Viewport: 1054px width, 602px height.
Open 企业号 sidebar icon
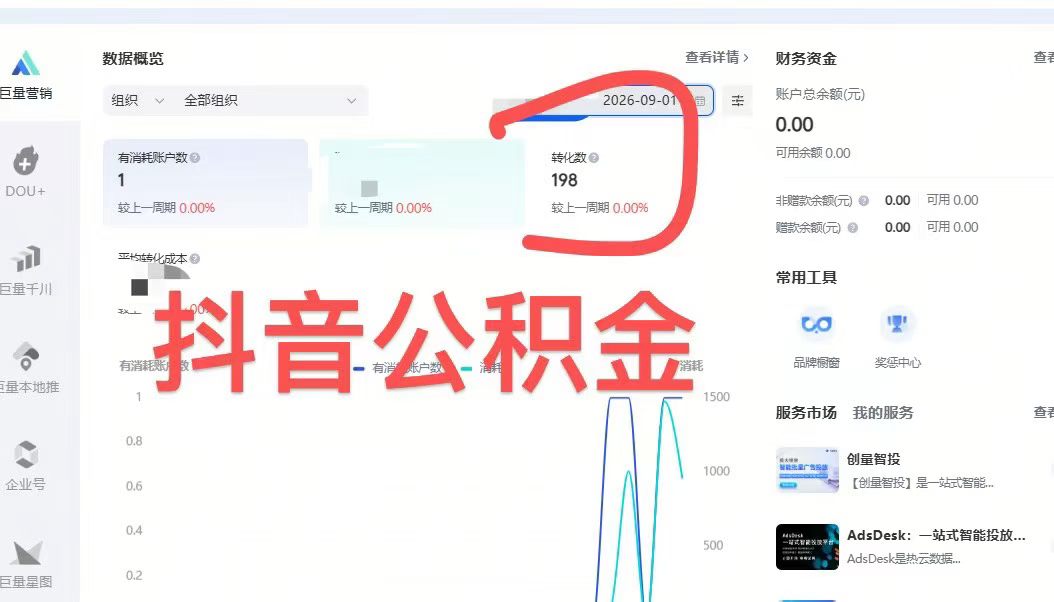[x=26, y=454]
